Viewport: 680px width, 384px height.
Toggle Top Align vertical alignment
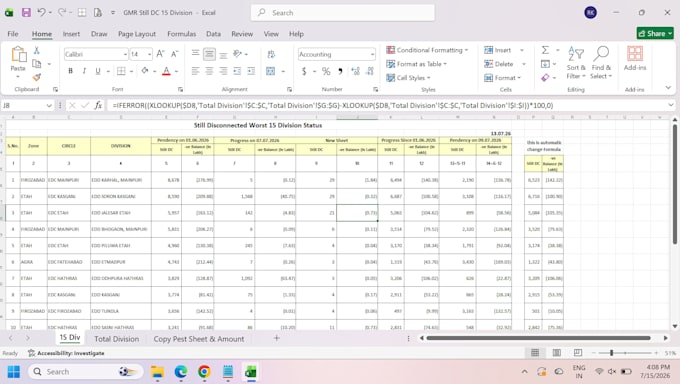(x=196, y=54)
